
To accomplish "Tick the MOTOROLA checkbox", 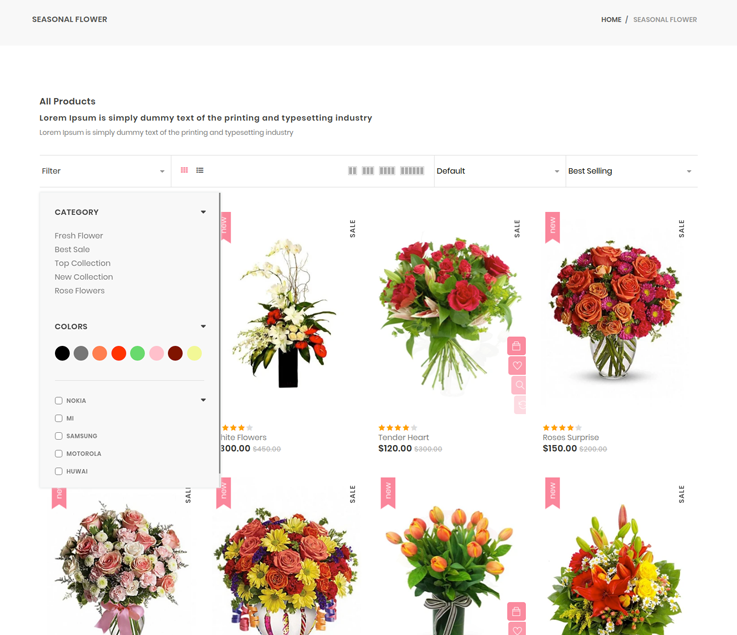I will [59, 454].
